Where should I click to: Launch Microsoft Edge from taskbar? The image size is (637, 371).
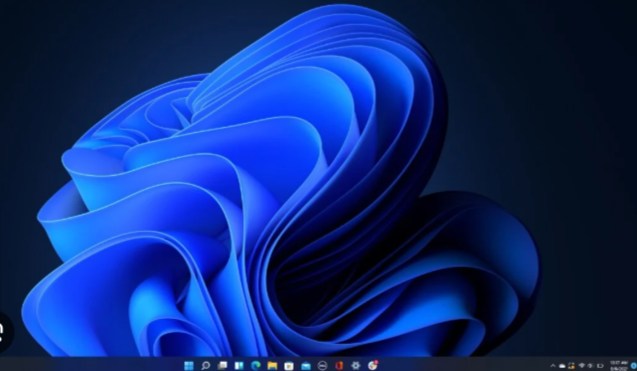(x=256, y=365)
